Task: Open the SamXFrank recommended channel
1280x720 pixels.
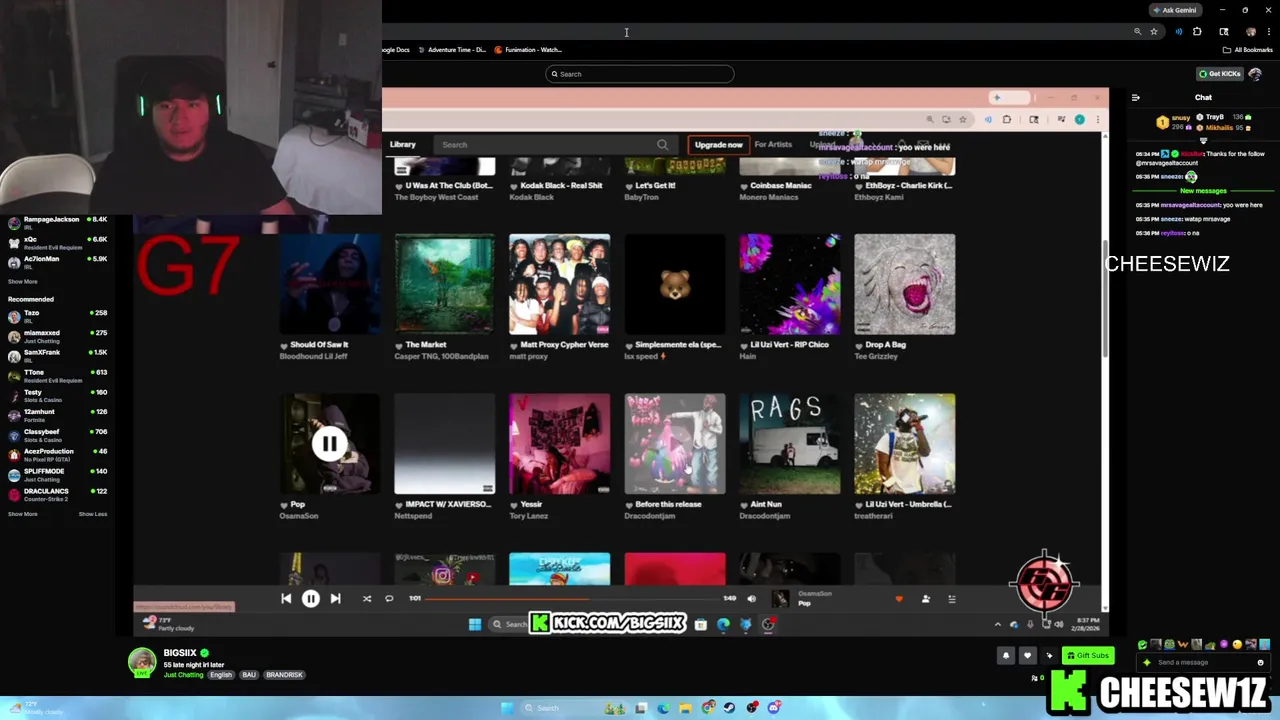Action: (57, 356)
